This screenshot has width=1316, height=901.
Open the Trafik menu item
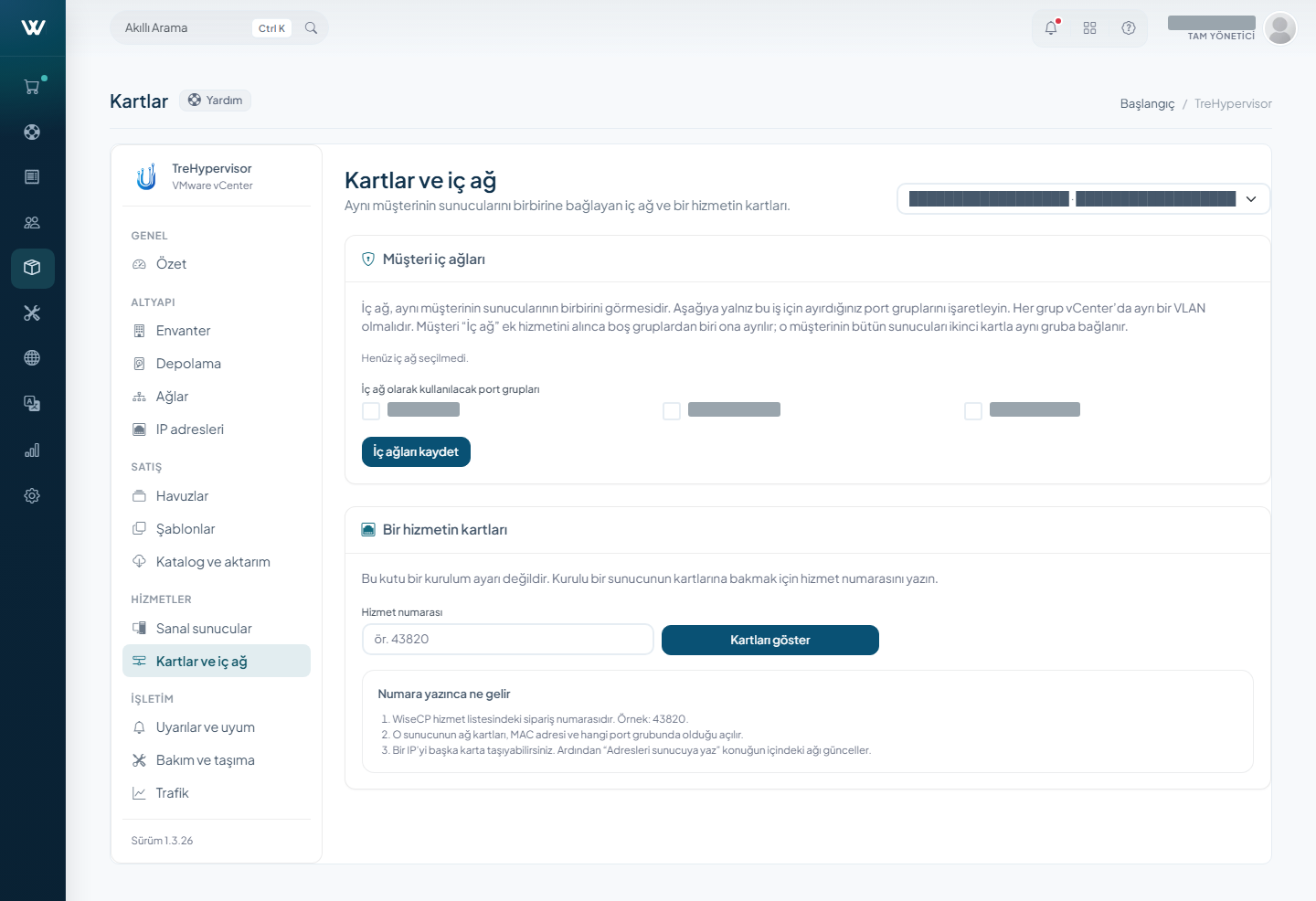tap(217, 793)
